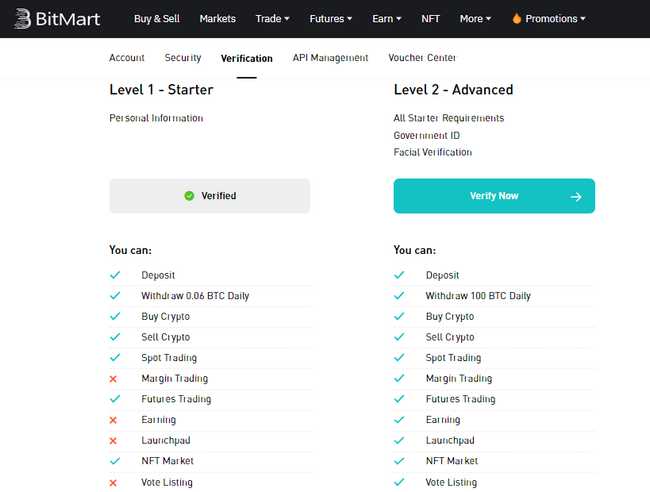This screenshot has width=650, height=492.
Task: Switch to the Security tab
Action: coord(183,58)
